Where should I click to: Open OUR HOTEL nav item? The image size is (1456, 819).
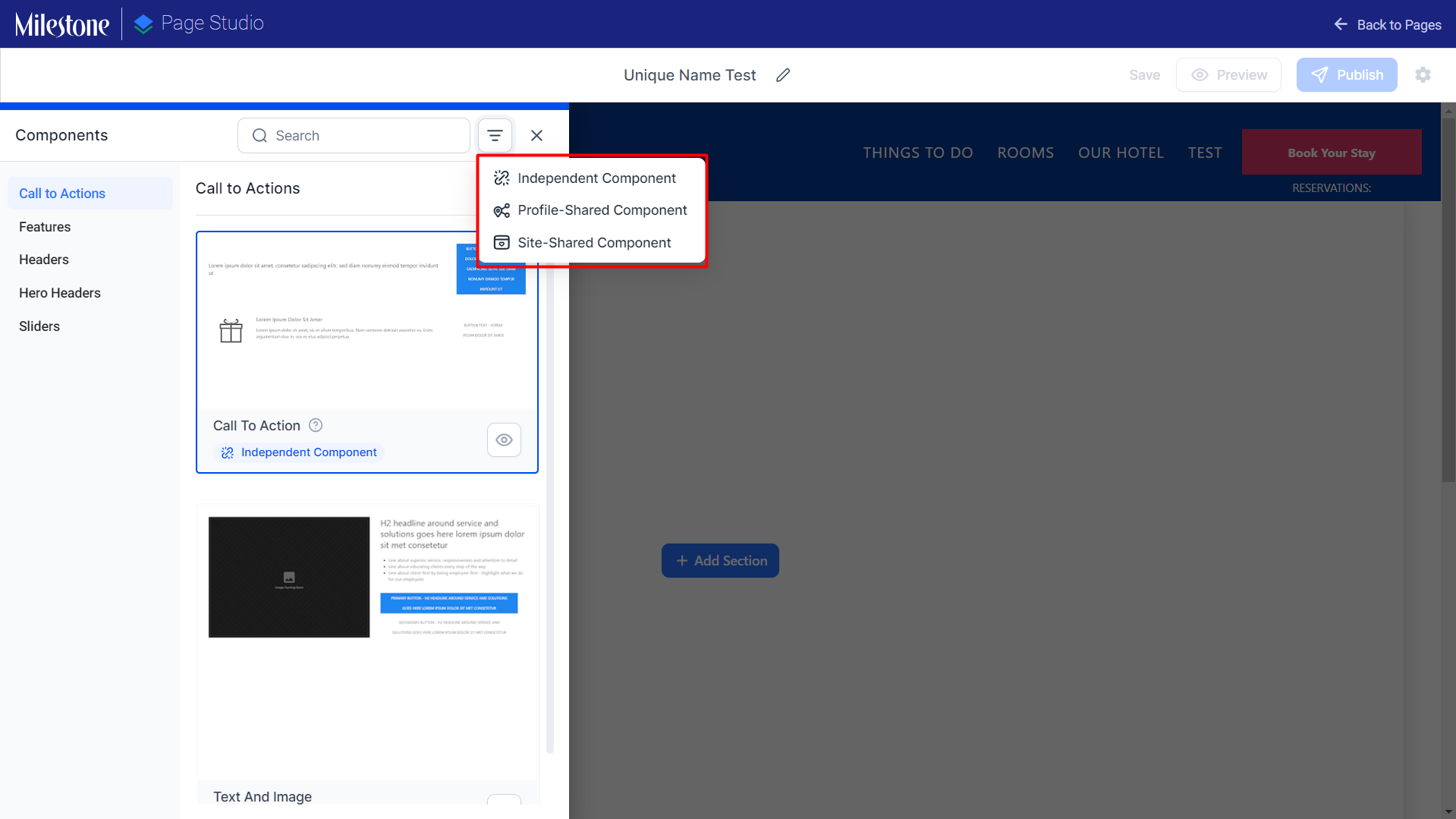pyautogui.click(x=1121, y=153)
